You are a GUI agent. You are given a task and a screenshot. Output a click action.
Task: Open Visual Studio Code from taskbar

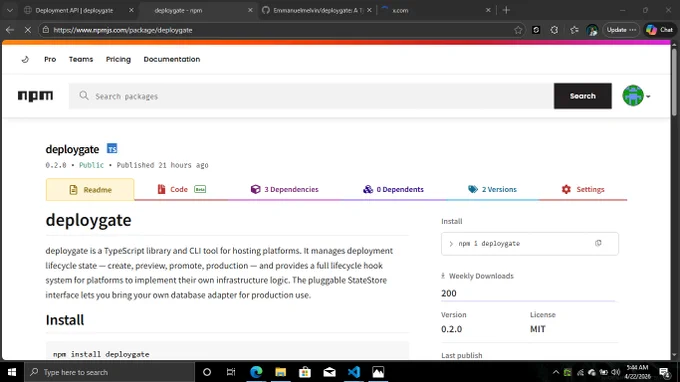pyautogui.click(x=354, y=372)
